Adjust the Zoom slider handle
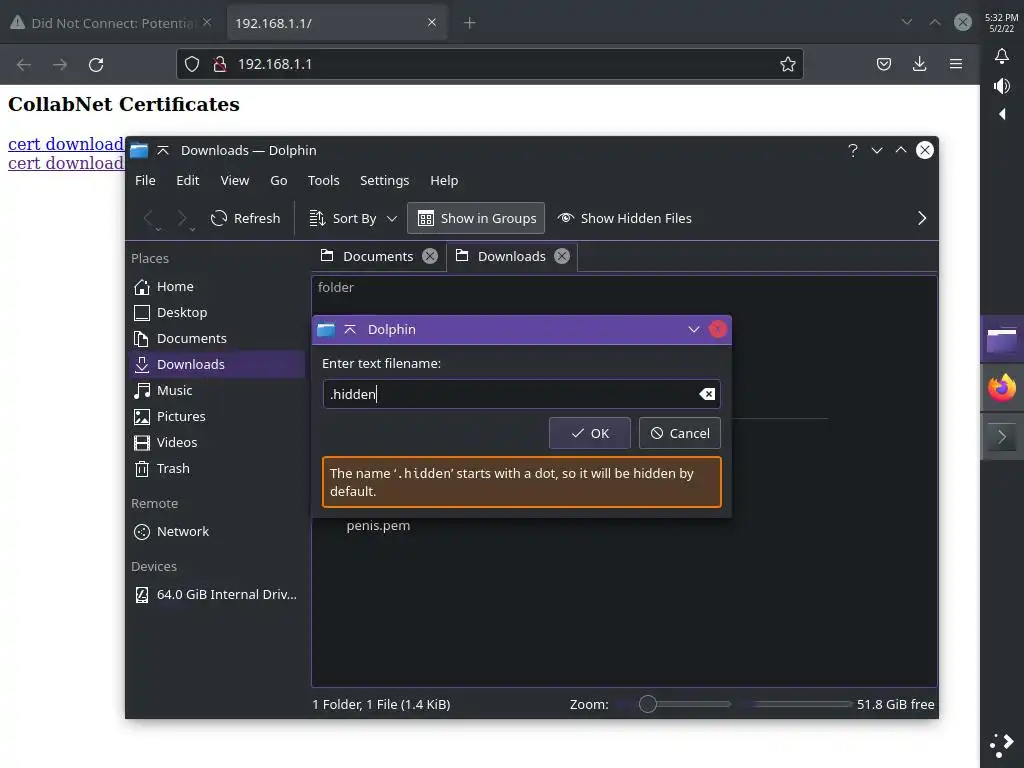This screenshot has width=1024, height=768. tap(648, 704)
